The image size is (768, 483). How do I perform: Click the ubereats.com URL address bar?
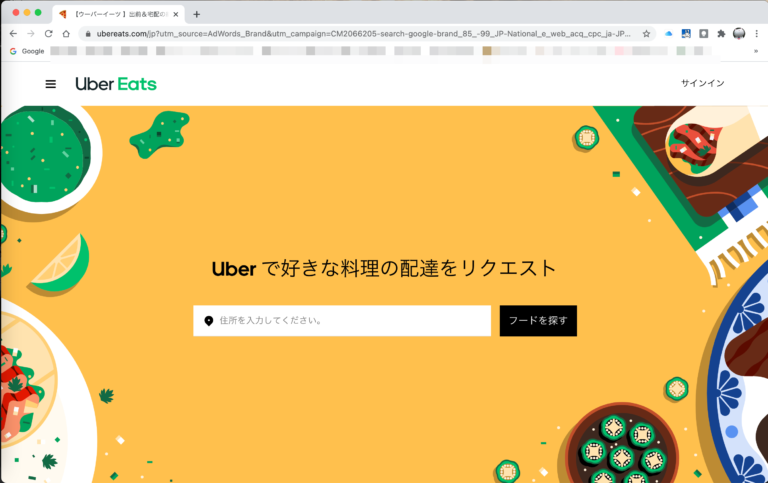tap(363, 34)
